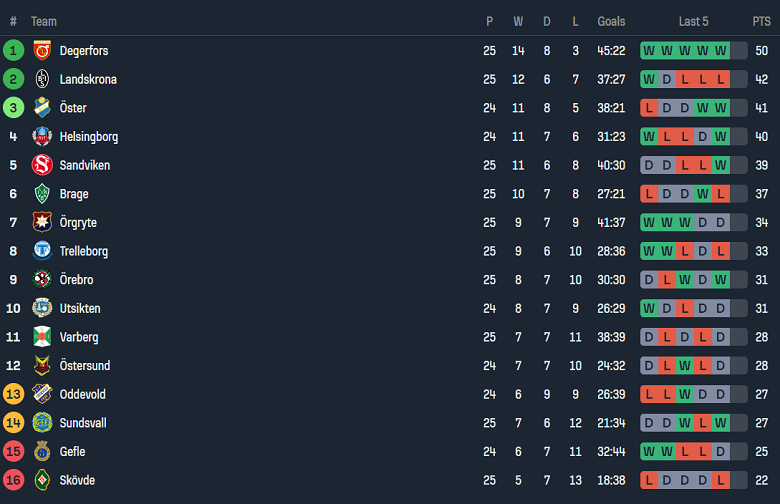
Task: Click the Landskrona team logo
Action: (x=42, y=79)
